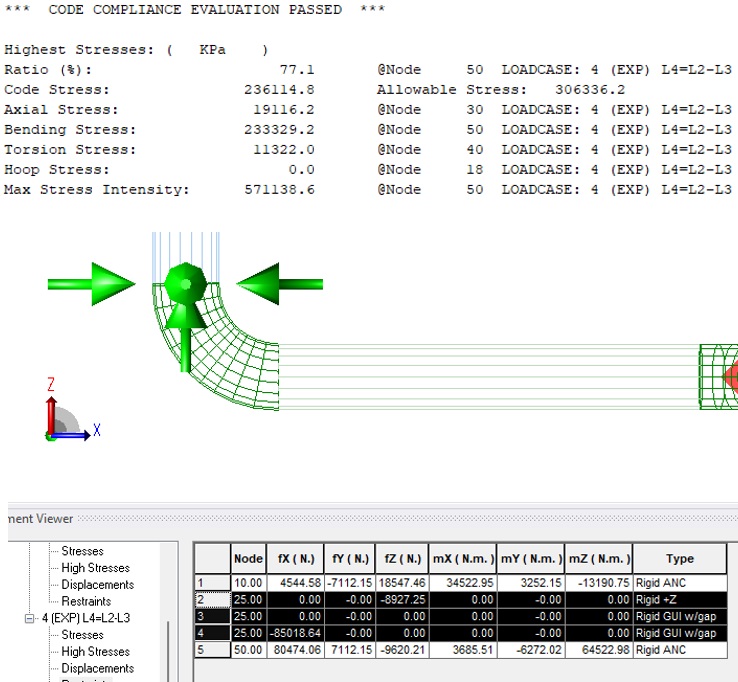Click the Type column header
This screenshot has width=738, height=682.
[680, 559]
